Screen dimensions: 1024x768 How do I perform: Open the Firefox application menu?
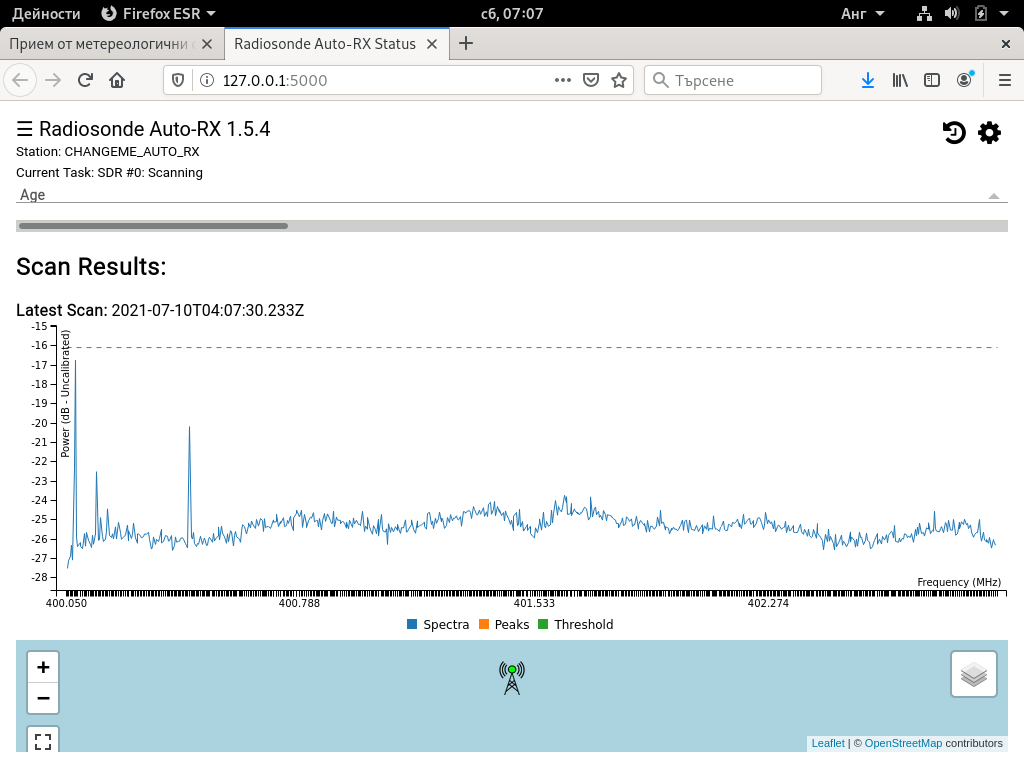(x=1005, y=80)
